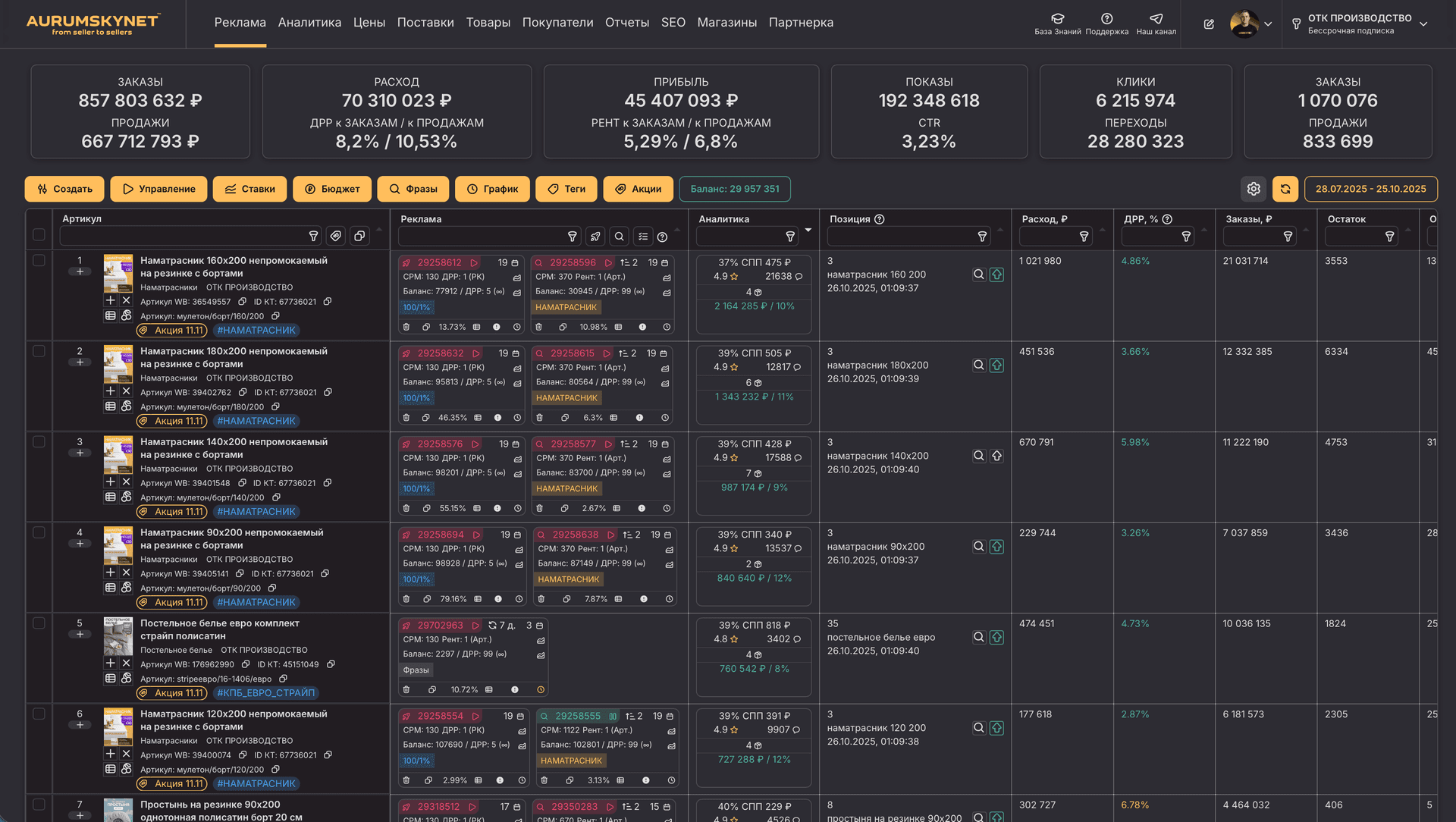Click green up-arrow for наматрасник 180х200
This screenshot has height=822, width=1456.
(x=996, y=365)
